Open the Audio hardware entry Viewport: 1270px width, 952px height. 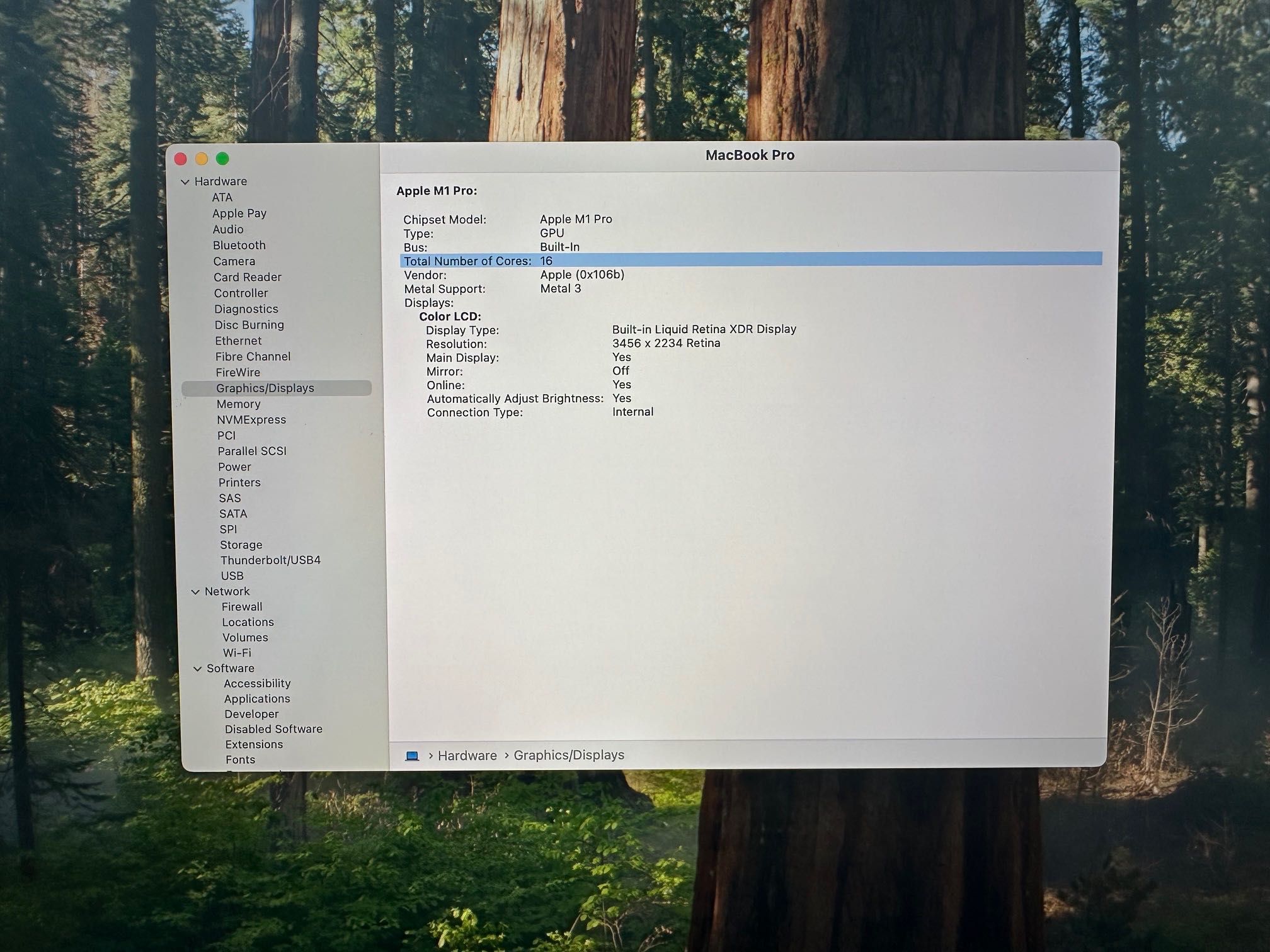click(228, 229)
